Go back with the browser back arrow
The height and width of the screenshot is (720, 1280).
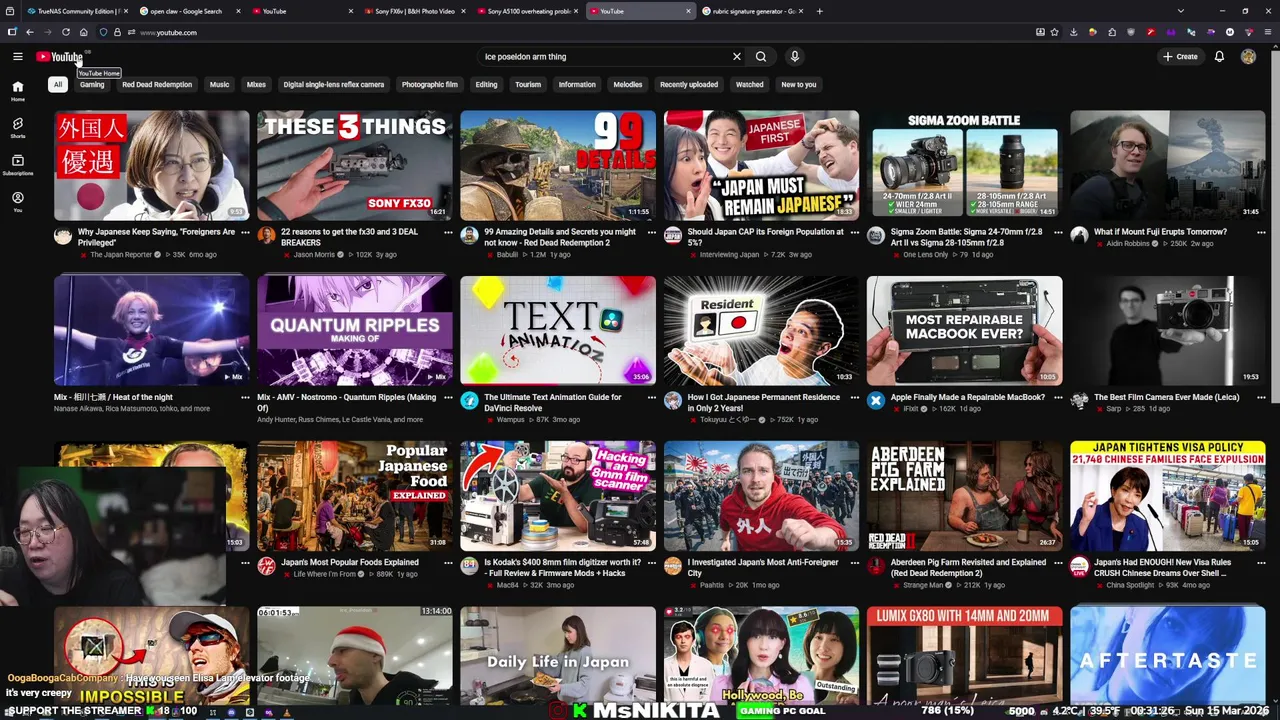29,32
